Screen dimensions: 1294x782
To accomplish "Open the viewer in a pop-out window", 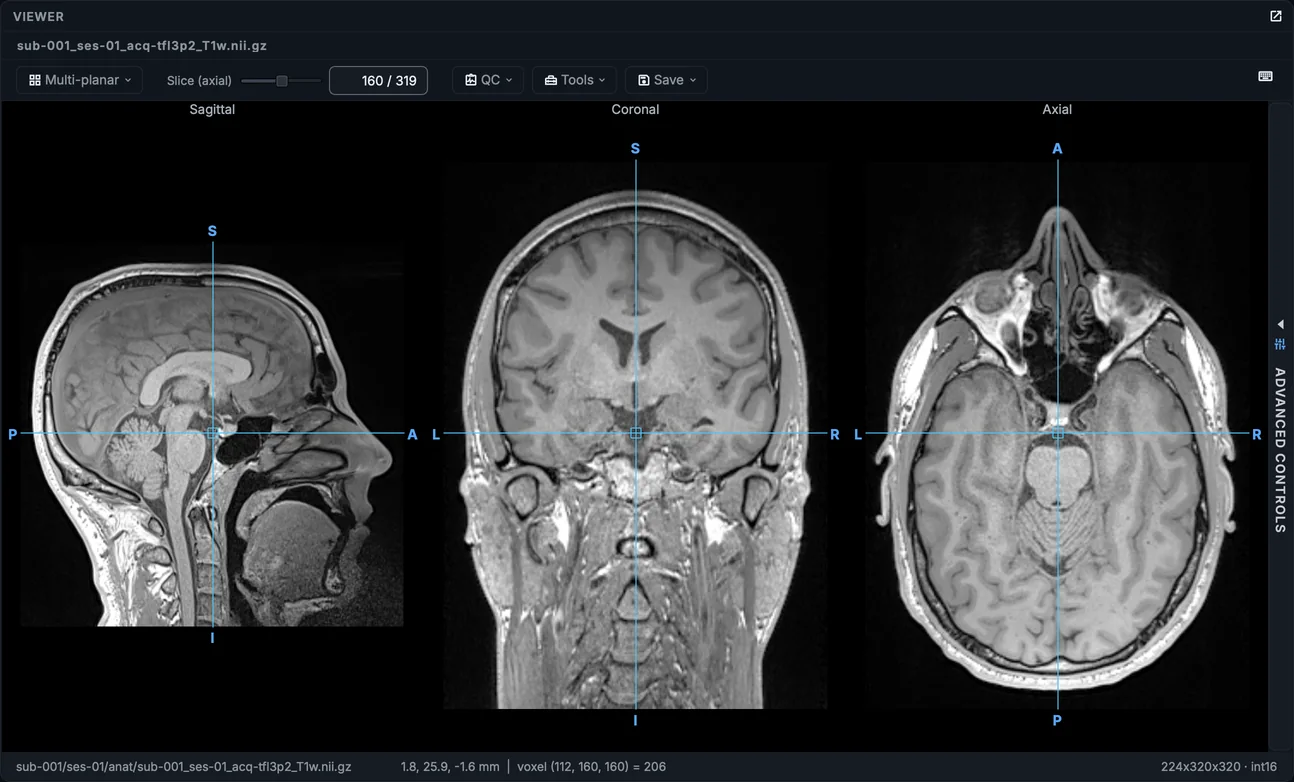I will [1275, 16].
